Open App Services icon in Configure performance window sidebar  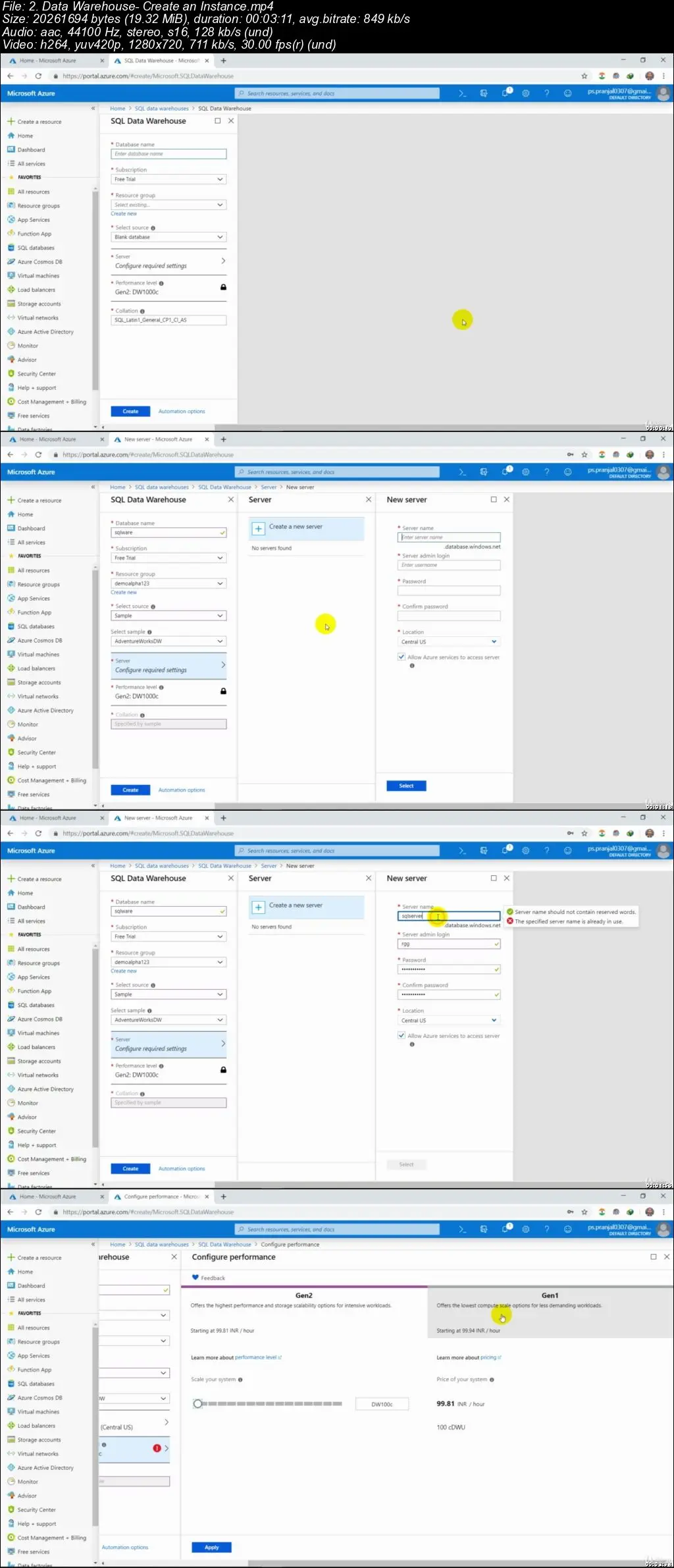point(11,1355)
